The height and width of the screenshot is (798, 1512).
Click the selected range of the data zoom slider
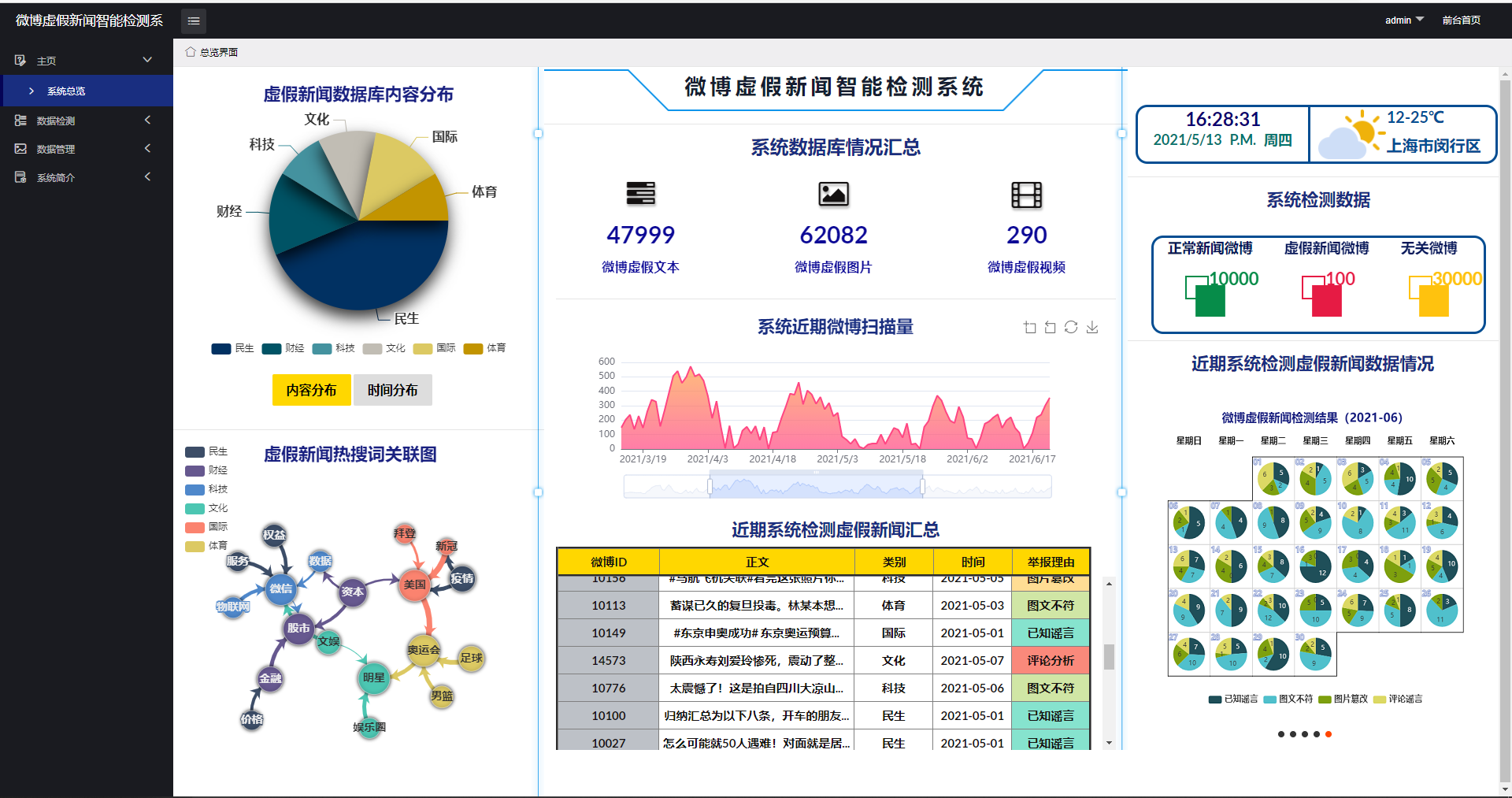816,487
